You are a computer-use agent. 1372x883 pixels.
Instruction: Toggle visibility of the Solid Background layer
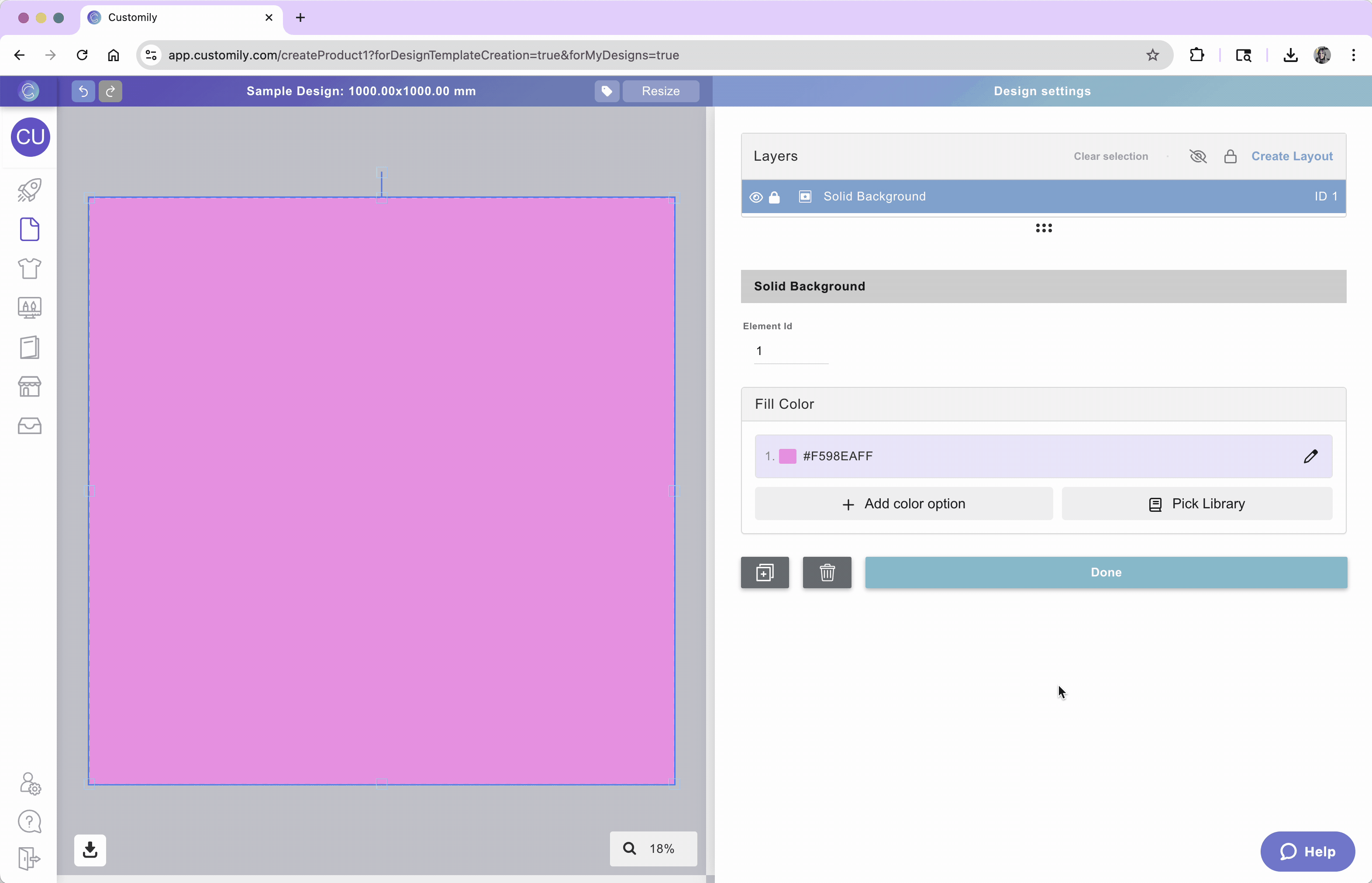[756, 197]
